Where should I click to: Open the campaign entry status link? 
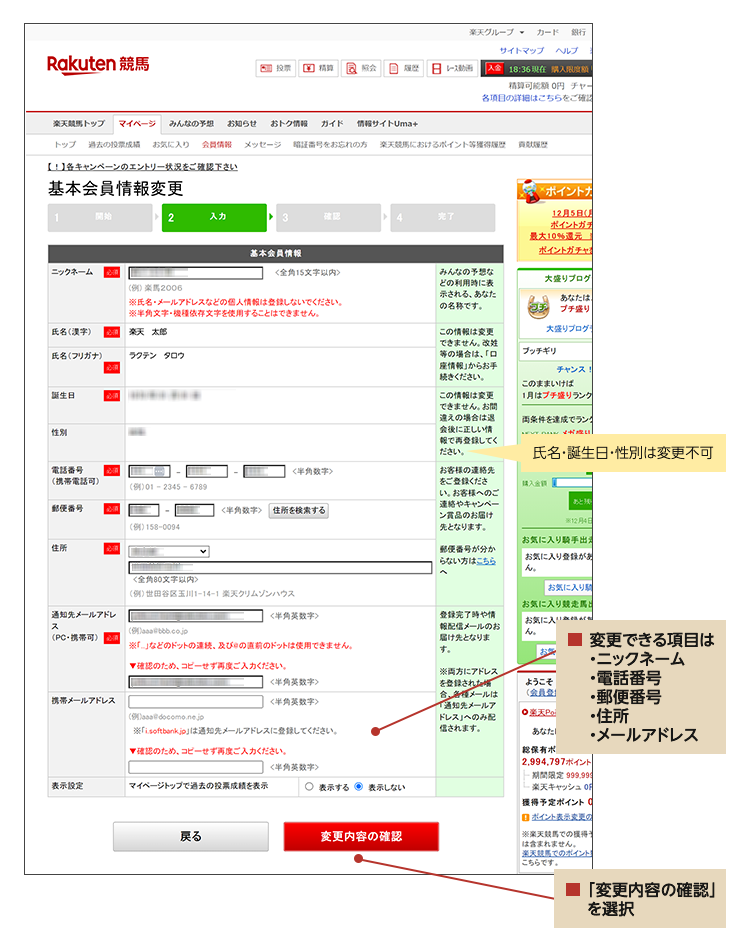coord(143,166)
